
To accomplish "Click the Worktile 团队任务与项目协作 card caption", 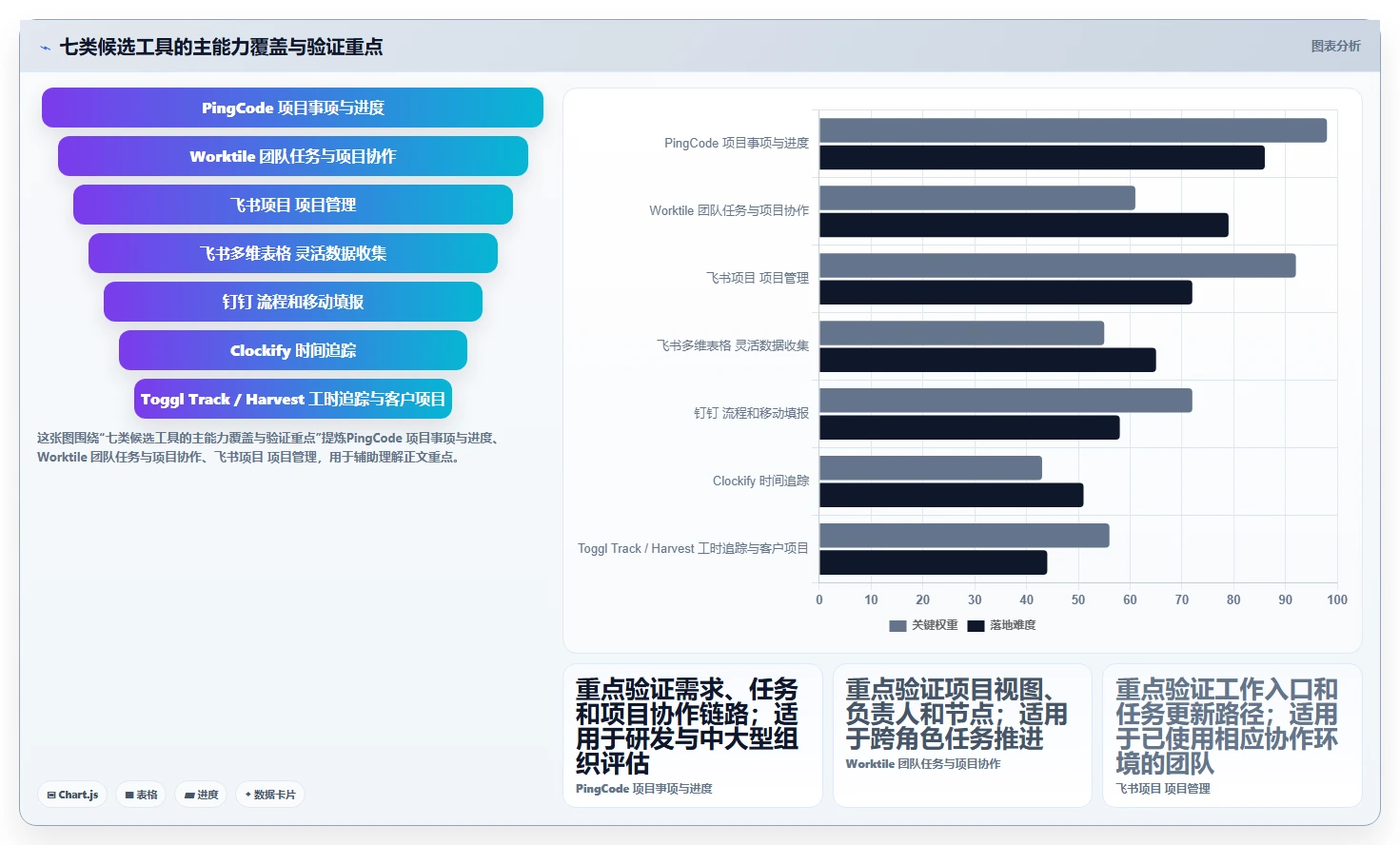I will 923,764.
